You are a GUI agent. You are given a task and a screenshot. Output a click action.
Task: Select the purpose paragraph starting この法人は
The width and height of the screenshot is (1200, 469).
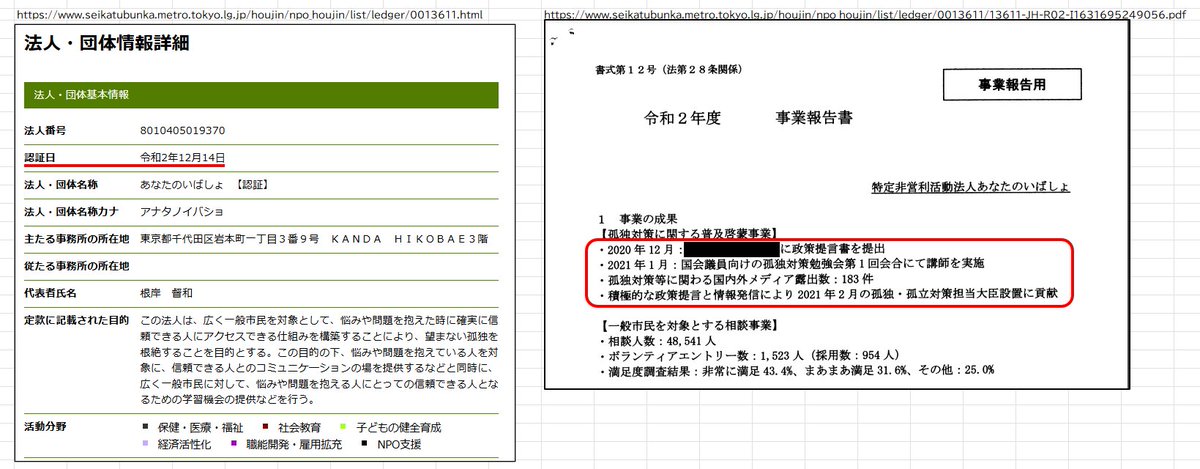coord(319,358)
